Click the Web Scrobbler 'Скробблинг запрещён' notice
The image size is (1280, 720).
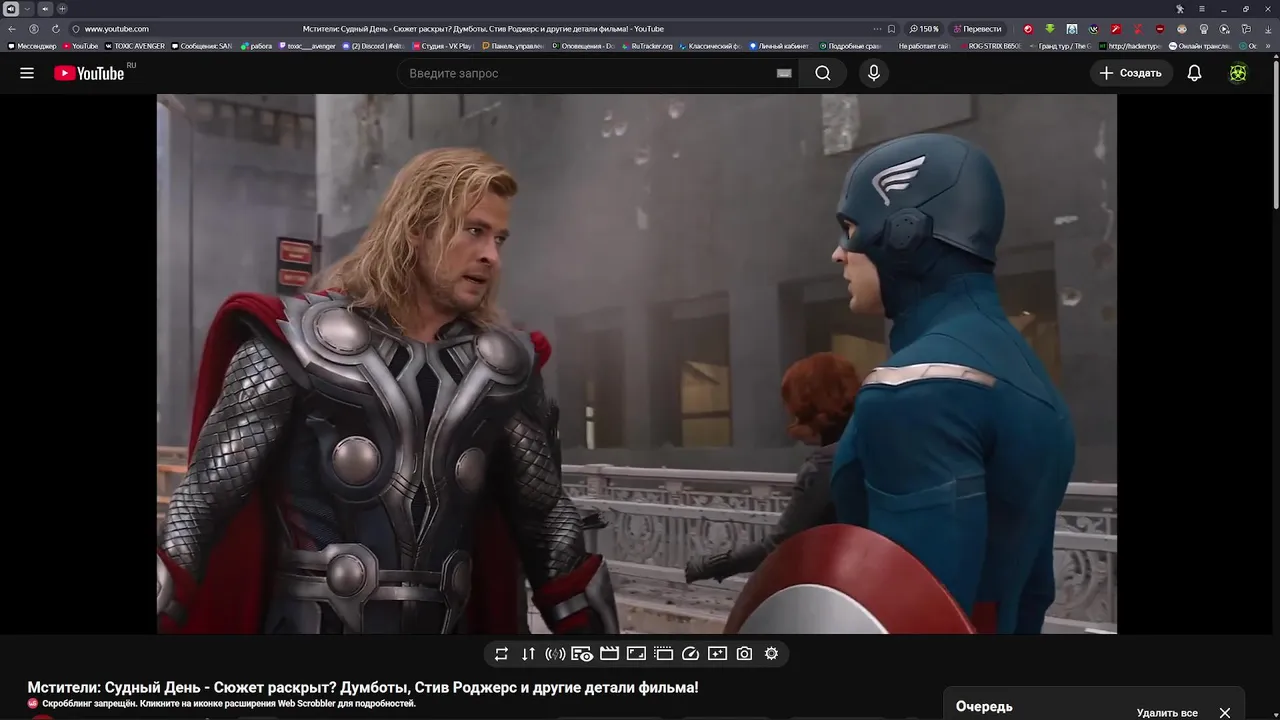[x=221, y=704]
